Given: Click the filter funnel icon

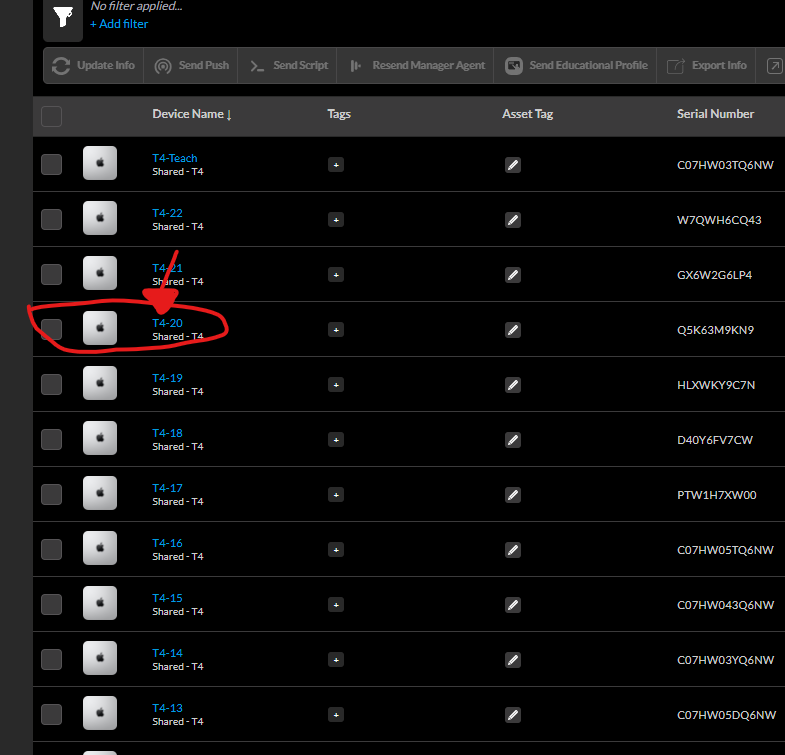Looking at the screenshot, I should (x=63, y=17).
